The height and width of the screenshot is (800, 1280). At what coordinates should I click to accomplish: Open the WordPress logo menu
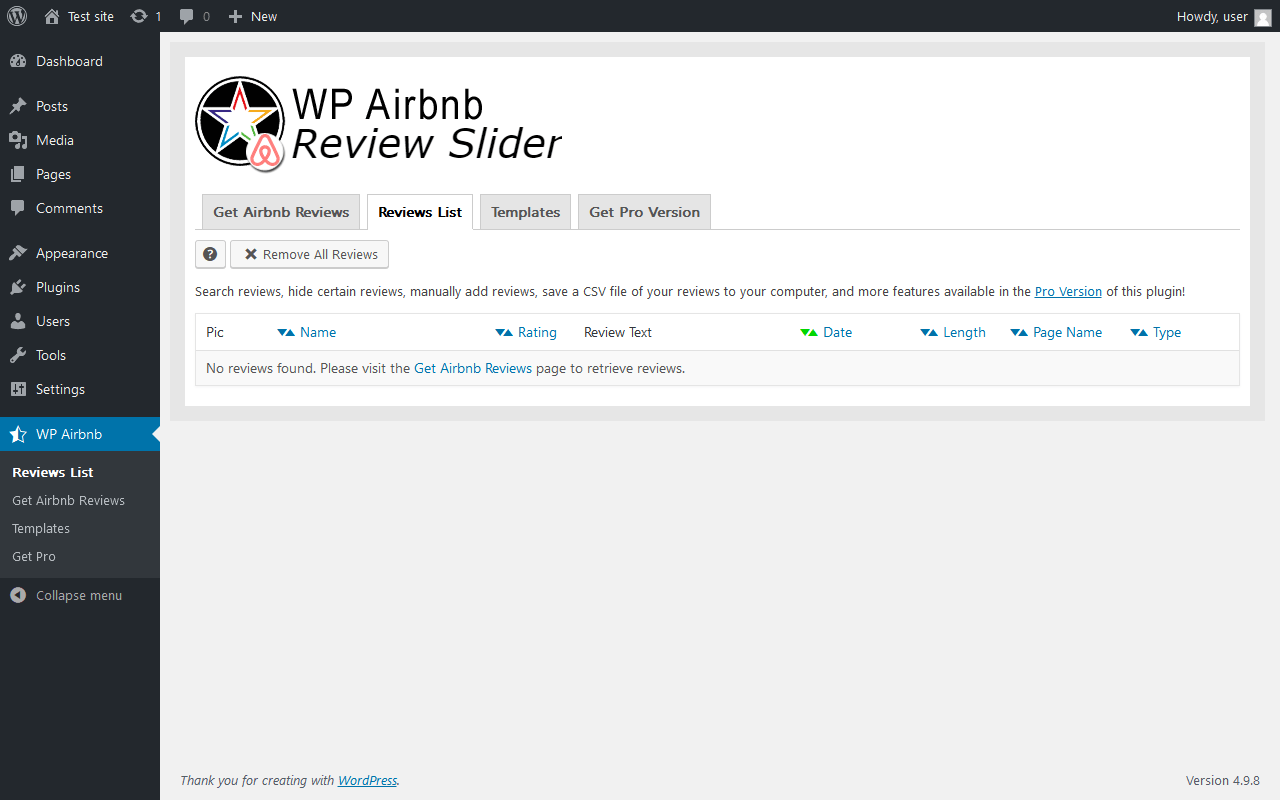click(17, 16)
